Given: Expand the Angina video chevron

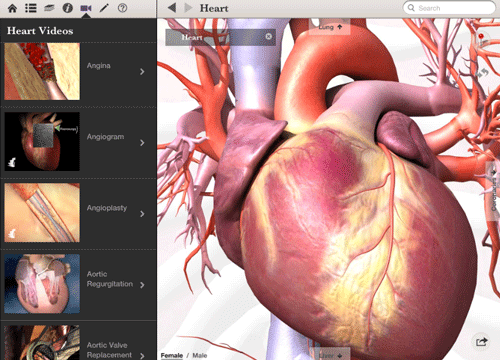Looking at the screenshot, I should coord(142,72).
